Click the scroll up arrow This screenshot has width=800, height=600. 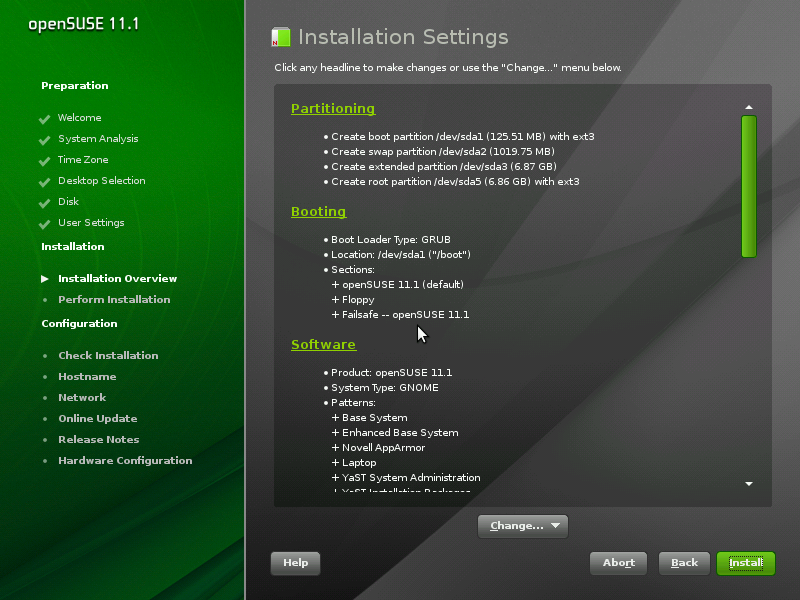748,107
